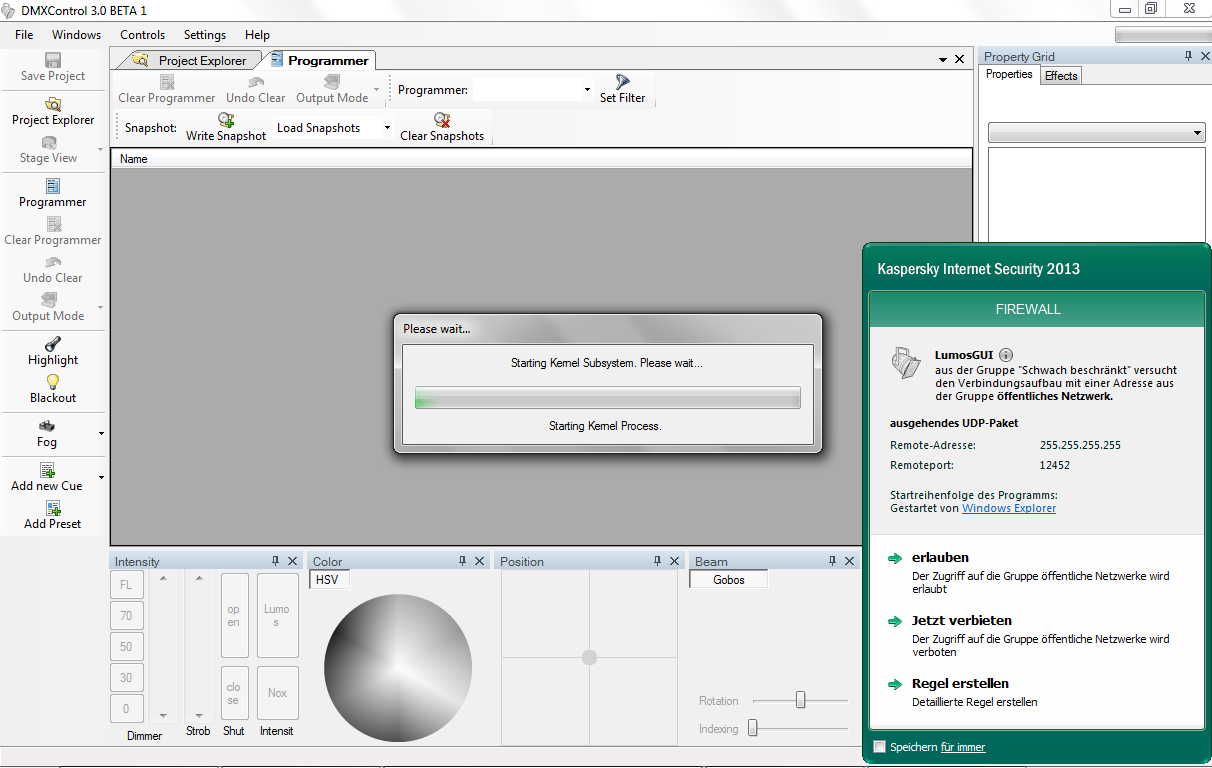The width and height of the screenshot is (1212, 768).
Task: Click the Clear Snapshots toolbar icon
Action: click(442, 120)
